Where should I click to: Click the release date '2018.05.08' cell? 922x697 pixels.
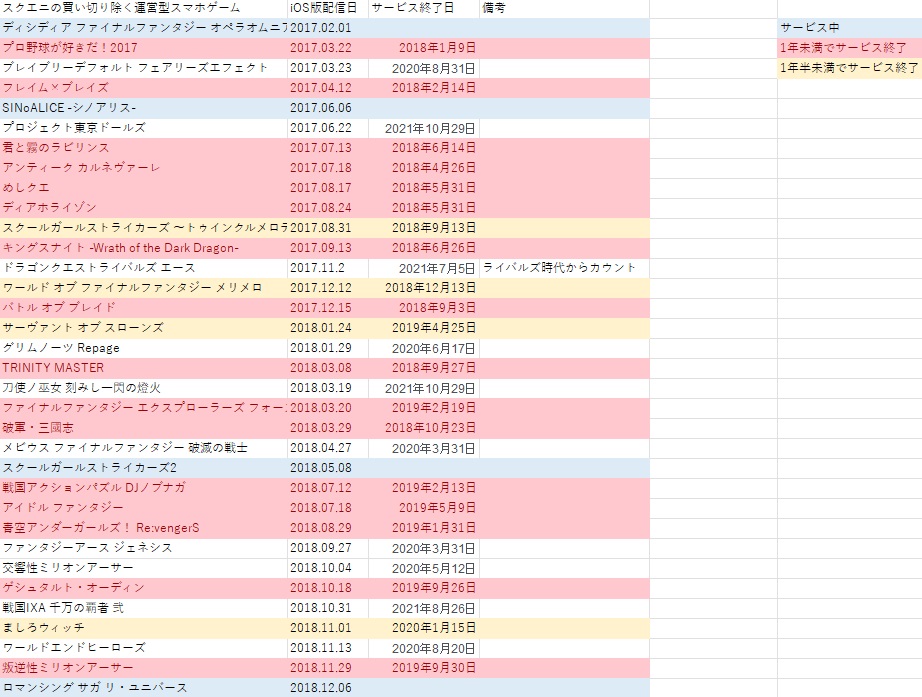[328, 468]
